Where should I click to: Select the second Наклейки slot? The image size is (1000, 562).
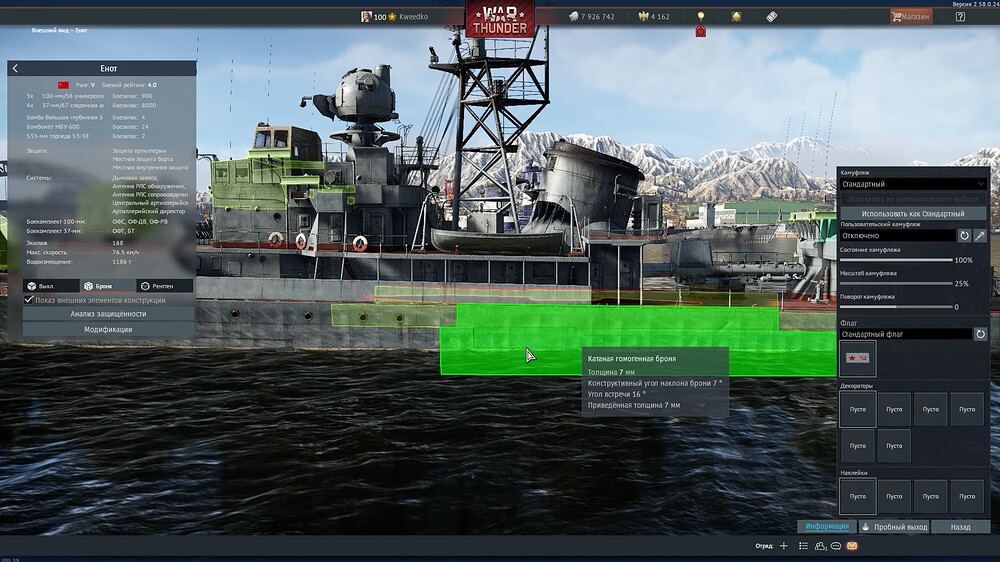point(894,496)
